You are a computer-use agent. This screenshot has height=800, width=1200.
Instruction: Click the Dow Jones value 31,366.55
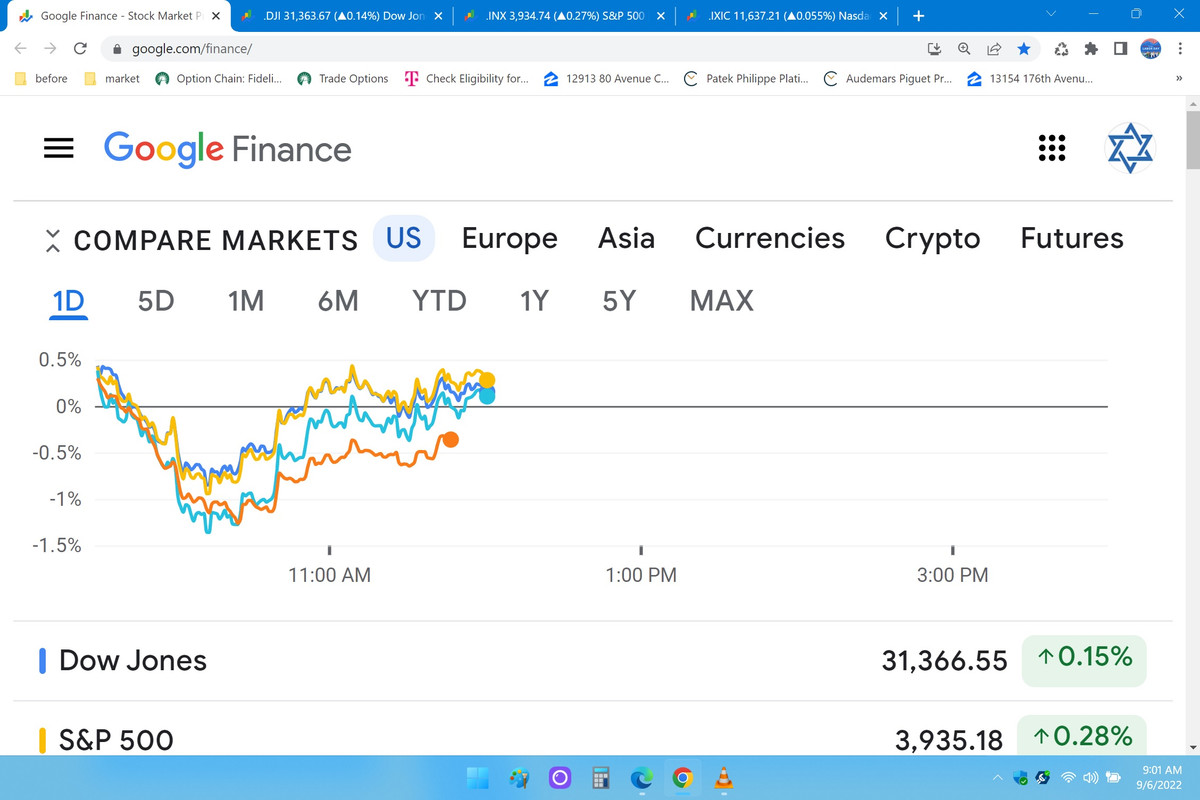click(x=944, y=660)
